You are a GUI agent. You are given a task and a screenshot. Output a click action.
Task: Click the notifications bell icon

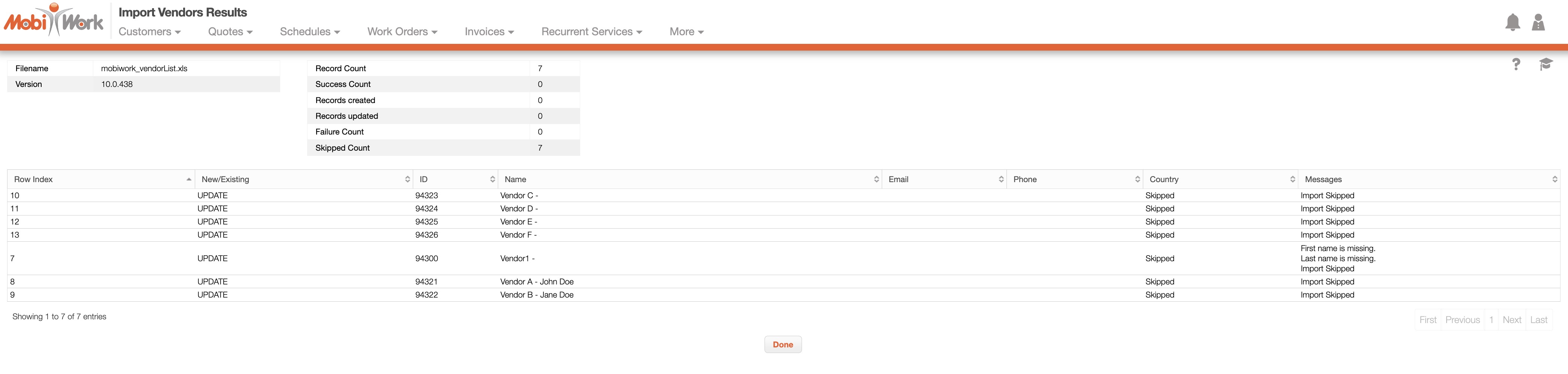[1512, 22]
